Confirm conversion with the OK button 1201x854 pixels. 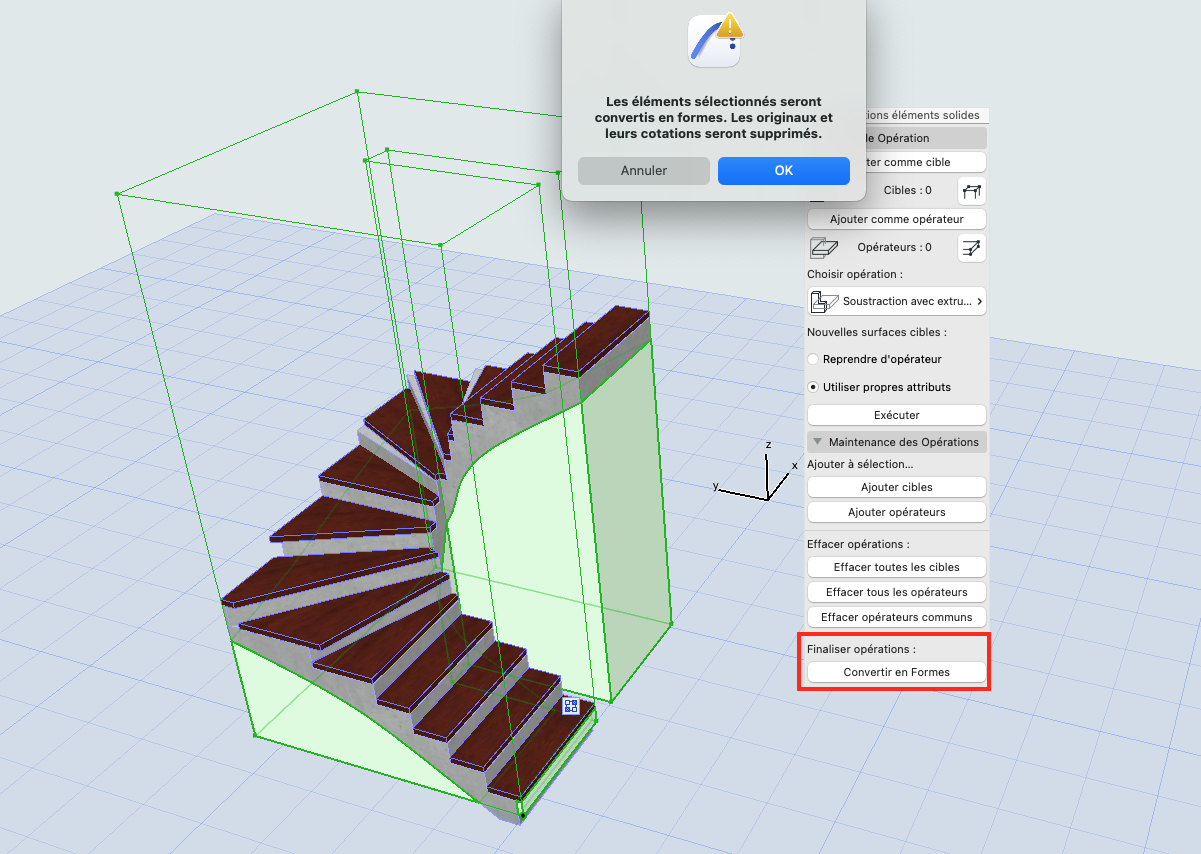pyautogui.click(x=784, y=171)
